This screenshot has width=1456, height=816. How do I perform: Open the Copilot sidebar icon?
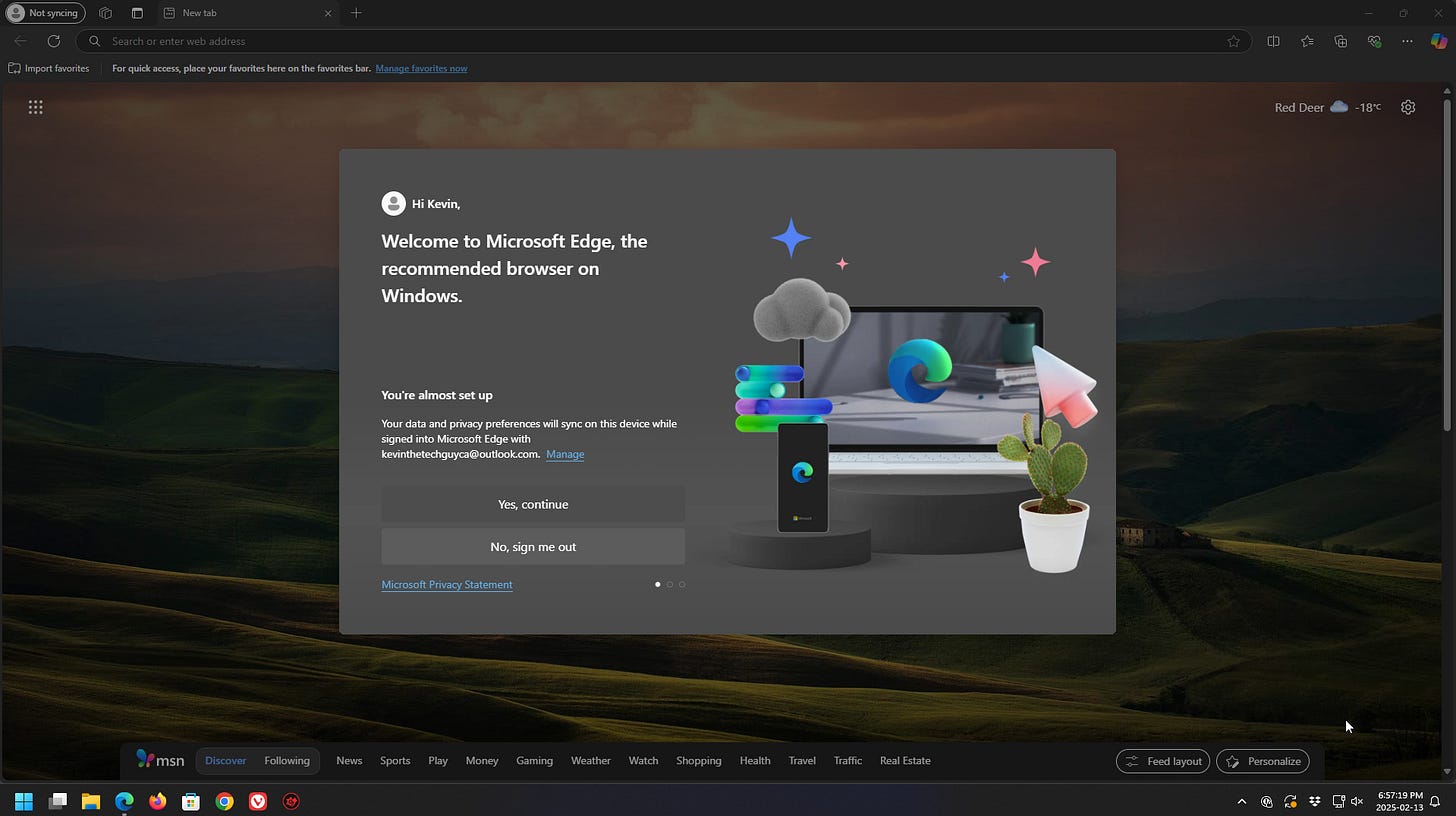pos(1439,41)
